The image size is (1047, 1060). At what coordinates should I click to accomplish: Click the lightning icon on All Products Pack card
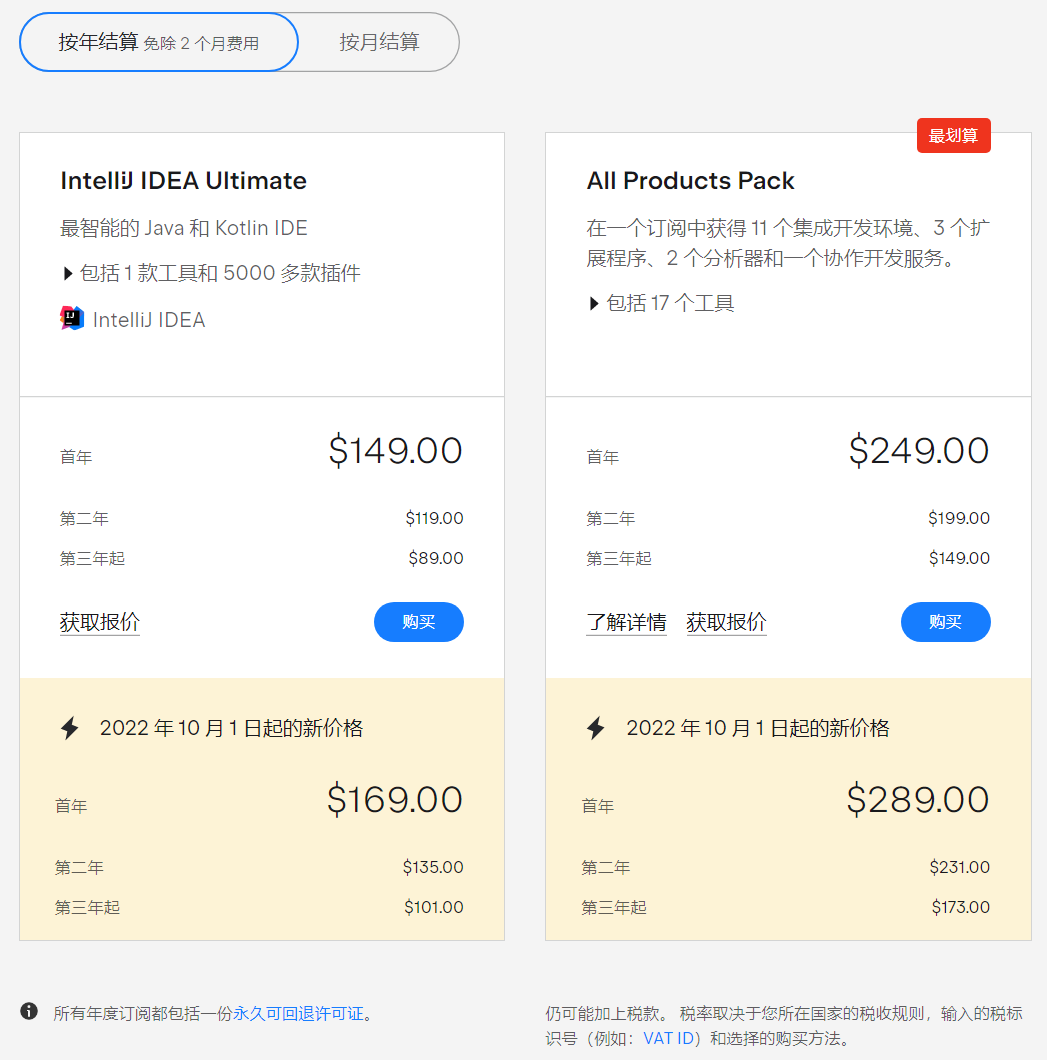(x=595, y=728)
